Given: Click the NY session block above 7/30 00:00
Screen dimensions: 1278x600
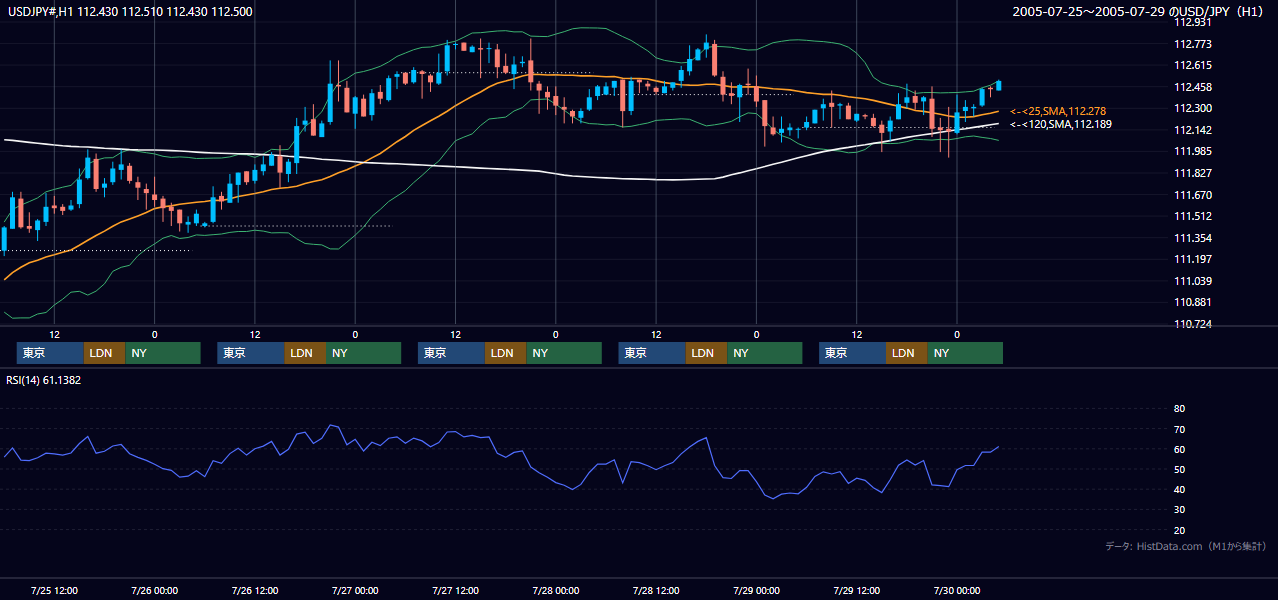Looking at the screenshot, I should point(965,353).
